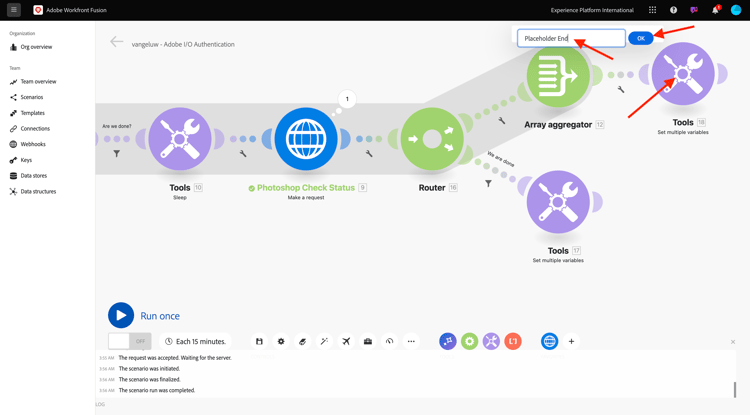Open the 'We are done' route filter
Image resolution: width=750 pixels, height=415 pixels.
tap(488, 184)
